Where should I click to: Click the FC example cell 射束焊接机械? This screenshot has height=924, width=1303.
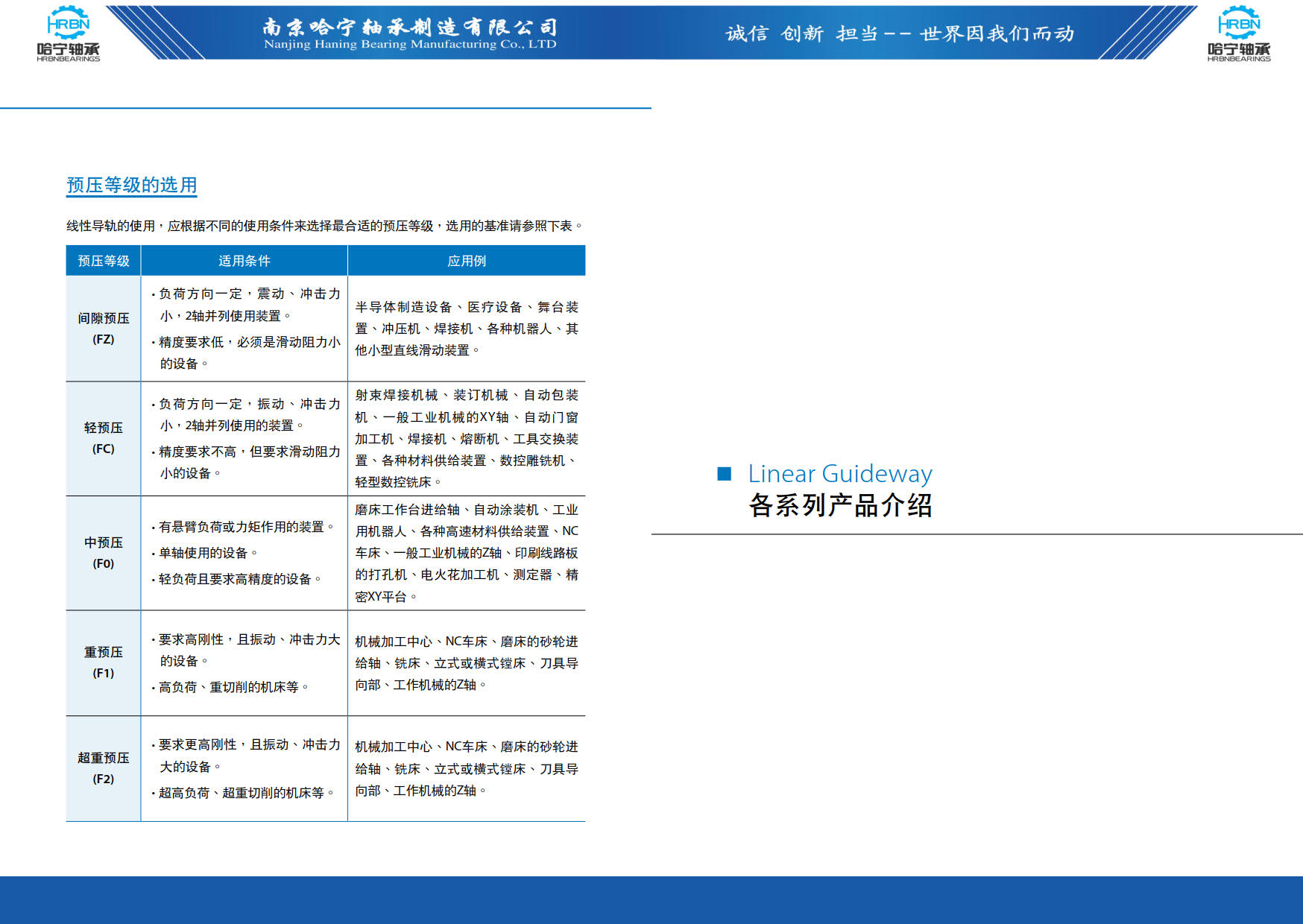pos(467,438)
